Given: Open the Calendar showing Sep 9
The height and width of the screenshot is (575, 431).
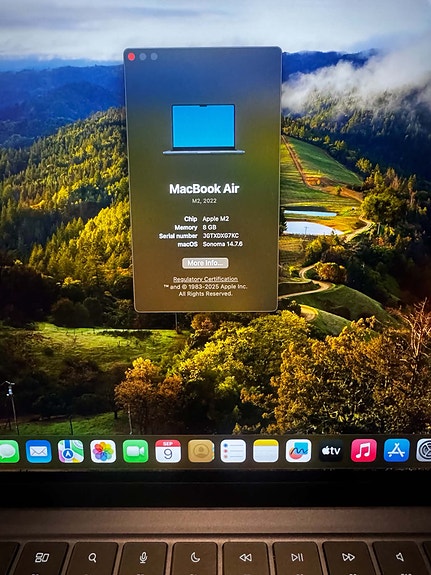Looking at the screenshot, I should click(168, 451).
